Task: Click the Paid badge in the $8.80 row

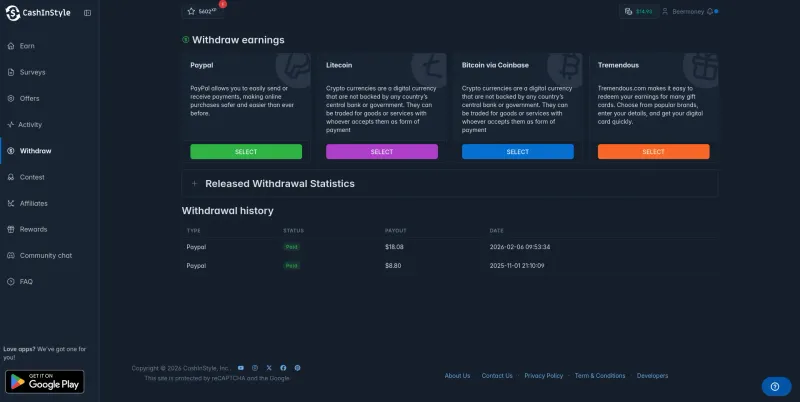Action: (291, 266)
